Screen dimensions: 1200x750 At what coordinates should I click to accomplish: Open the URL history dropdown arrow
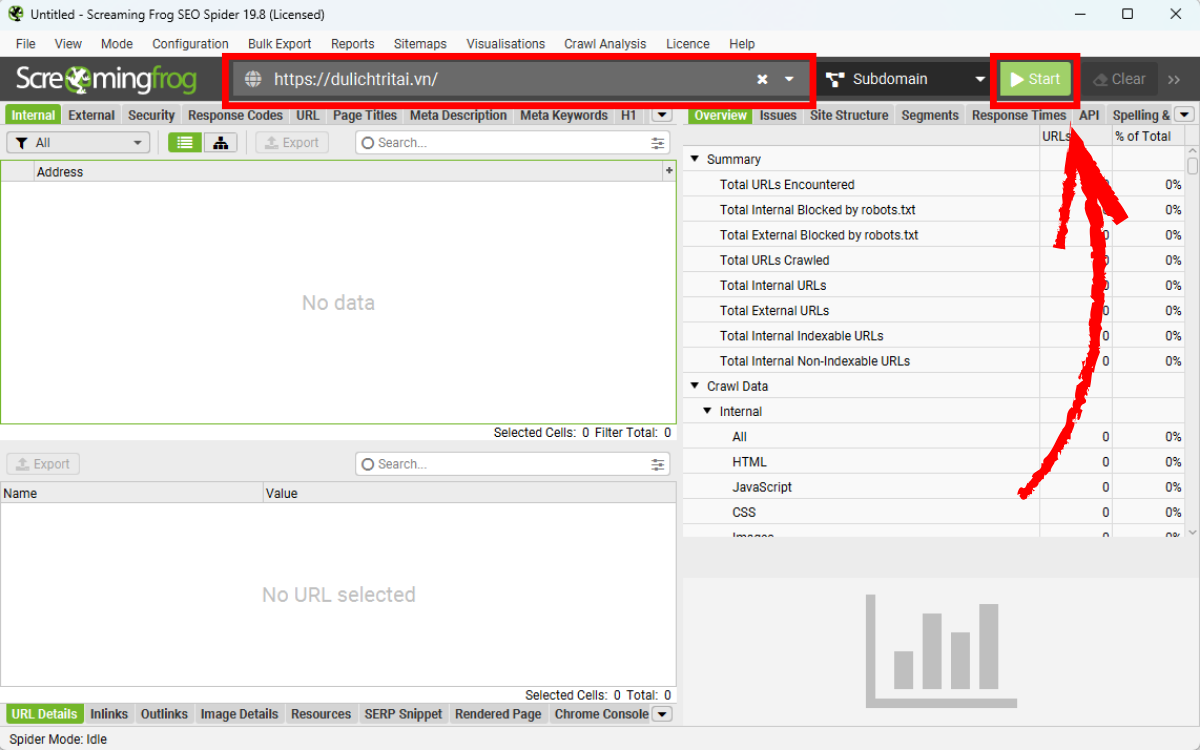point(789,80)
